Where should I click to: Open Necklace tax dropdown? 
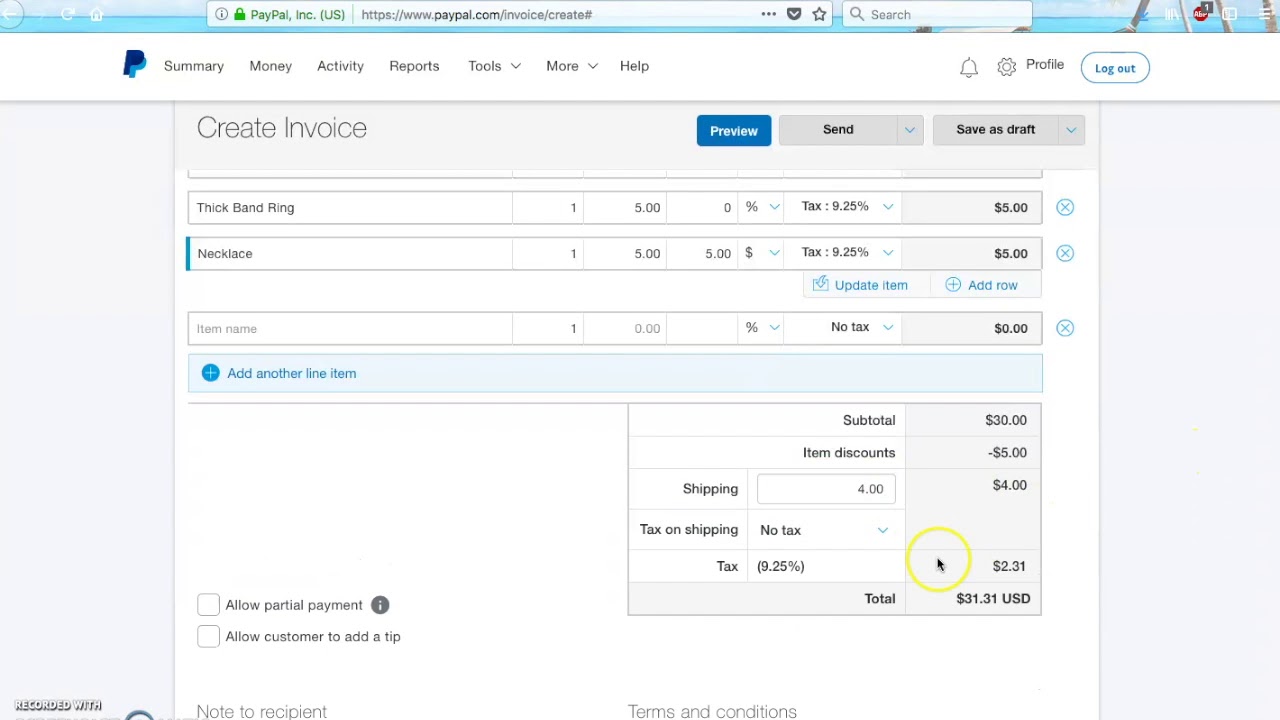click(x=843, y=253)
